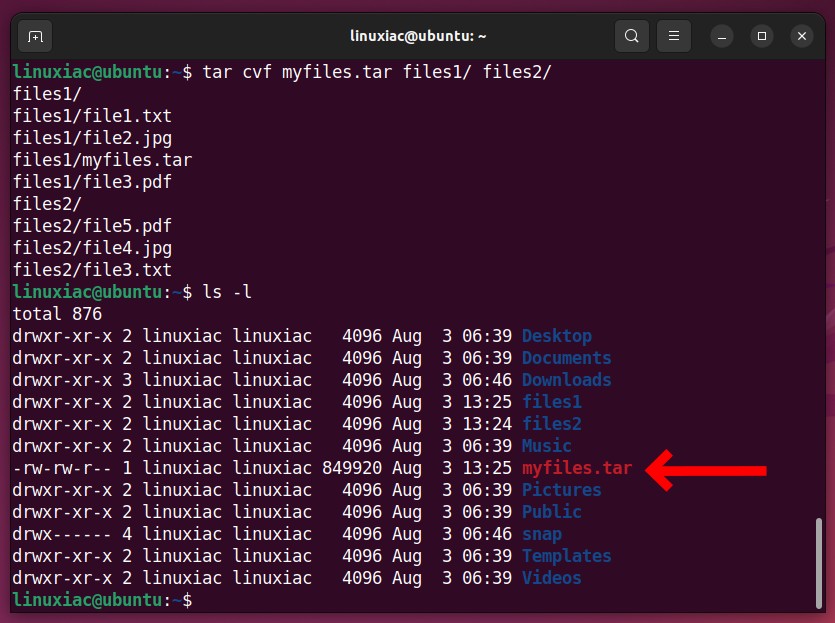Click the tar cvf command line
Viewport: 835px width, 623px height.
(282, 72)
